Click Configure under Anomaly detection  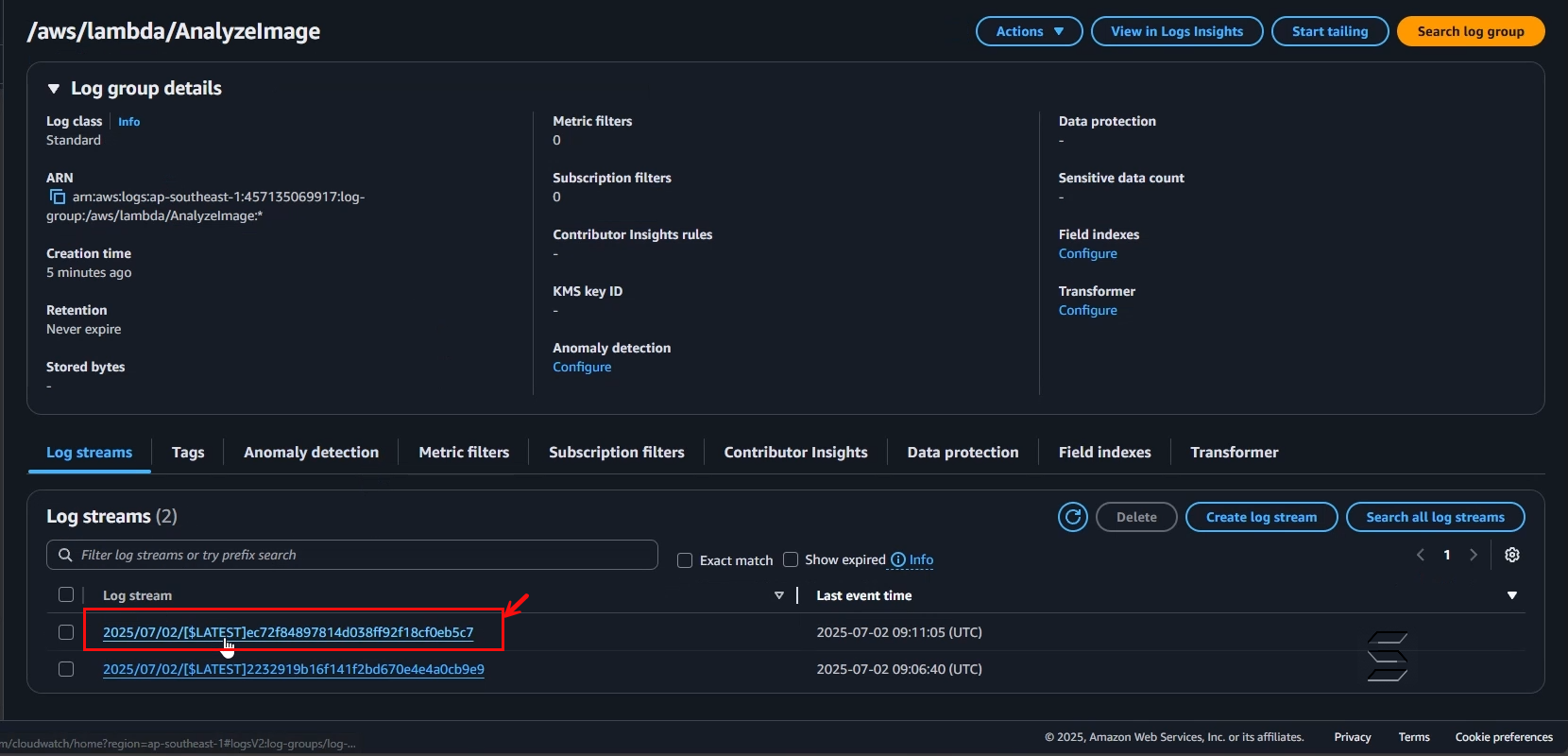pos(582,367)
